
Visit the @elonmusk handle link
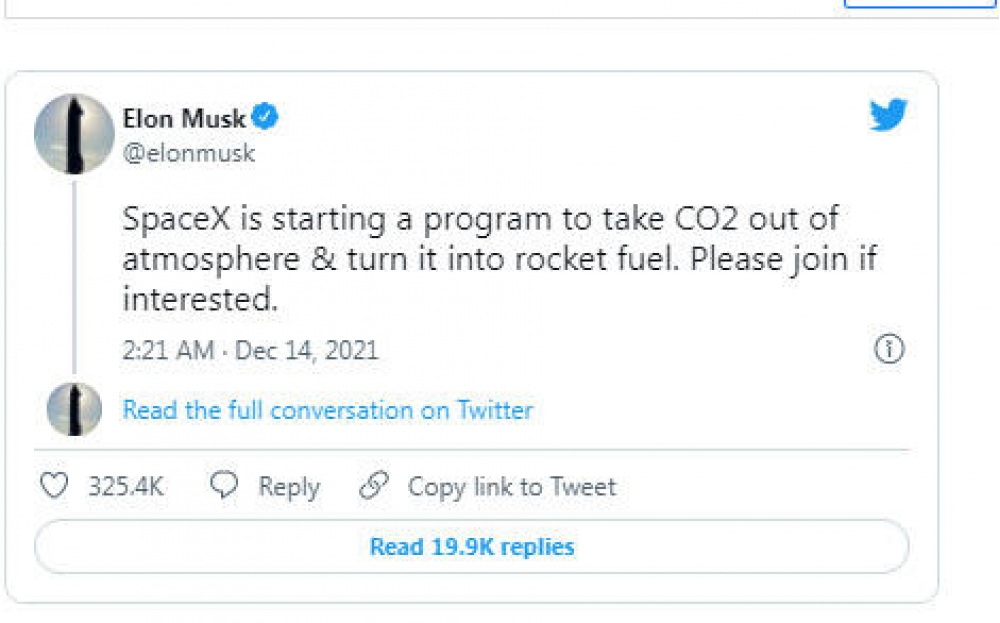point(189,153)
